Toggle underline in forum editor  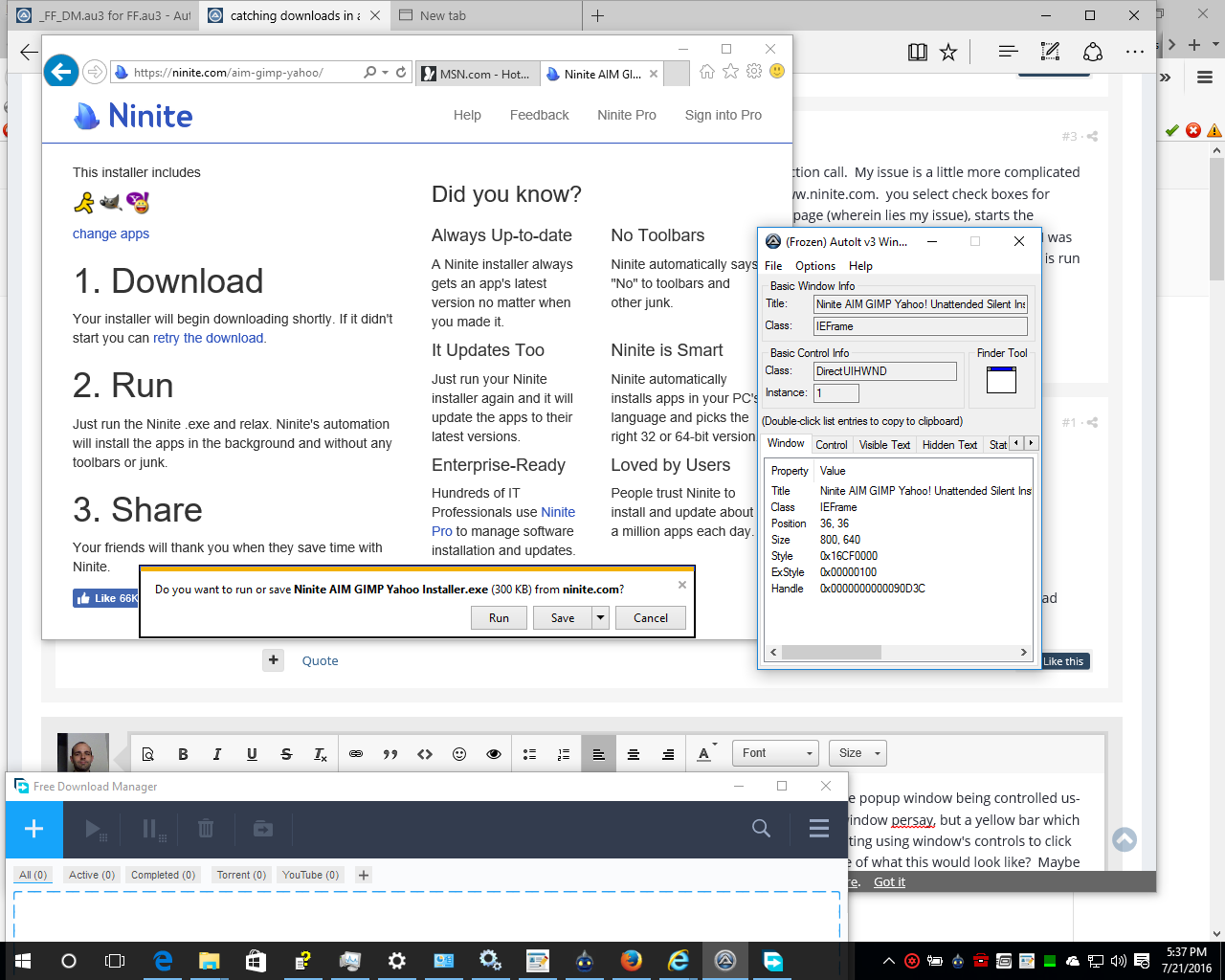click(x=252, y=754)
